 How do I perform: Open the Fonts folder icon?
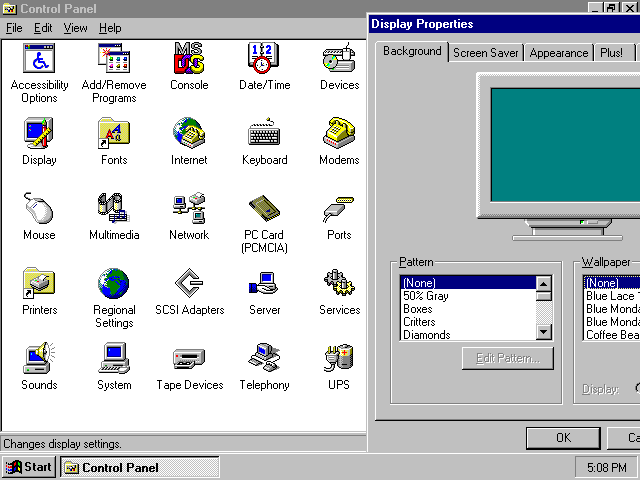[114, 133]
